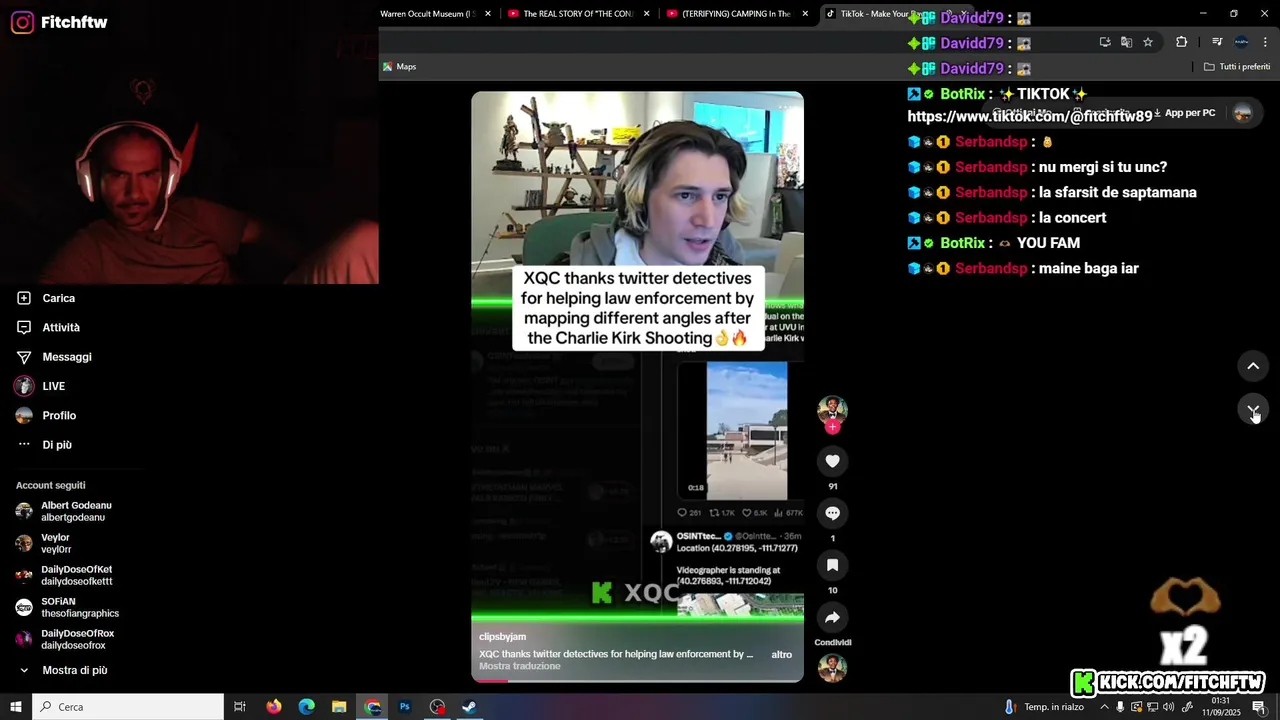Open Chrome three-dot menu
Viewport: 1280px width, 720px height.
1265,42
